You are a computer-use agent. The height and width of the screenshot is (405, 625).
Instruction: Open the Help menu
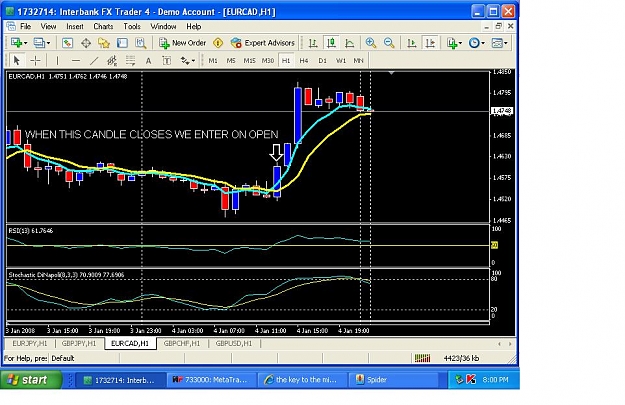coord(194,26)
